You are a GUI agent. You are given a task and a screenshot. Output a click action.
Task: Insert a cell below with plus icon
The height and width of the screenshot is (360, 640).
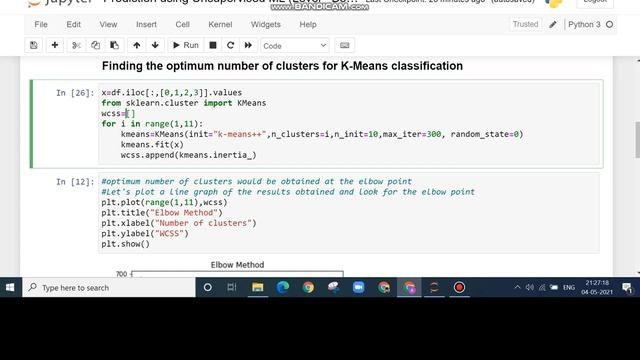tap(54, 45)
